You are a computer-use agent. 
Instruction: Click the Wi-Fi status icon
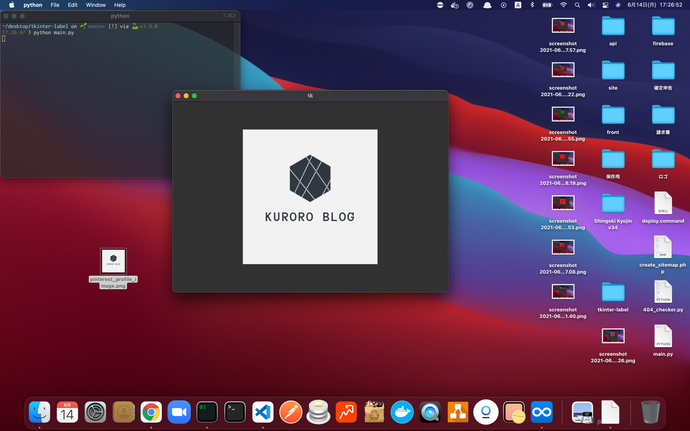point(563,5)
